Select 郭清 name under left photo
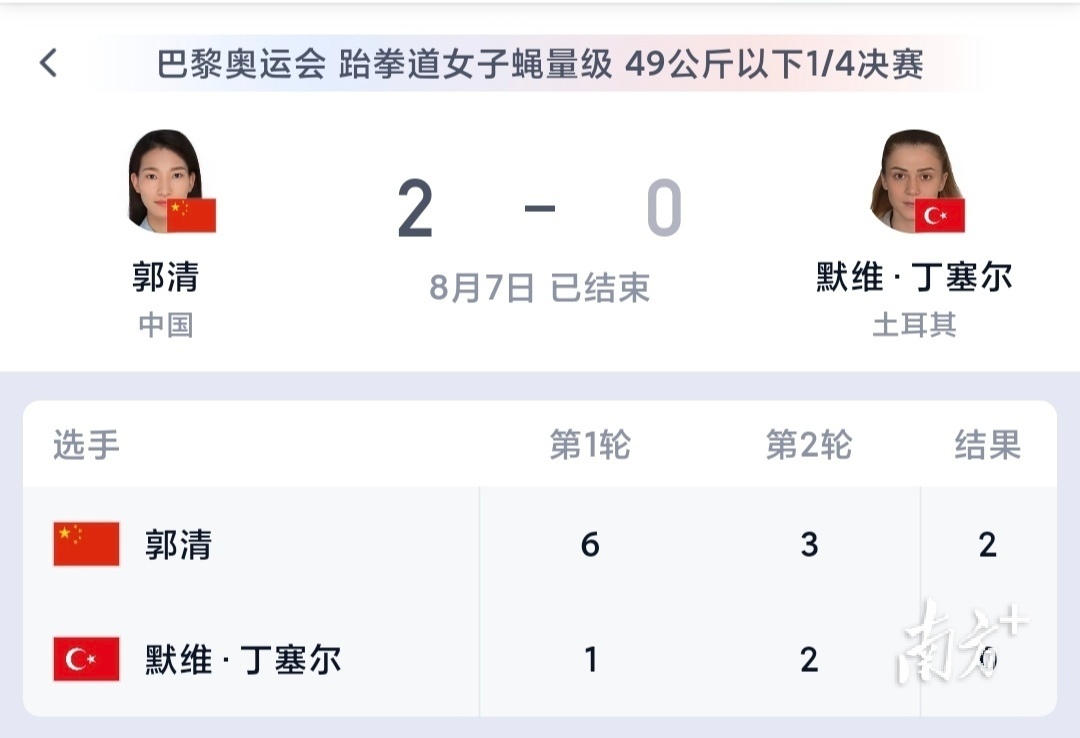Image resolution: width=1080 pixels, height=738 pixels. 165,277
